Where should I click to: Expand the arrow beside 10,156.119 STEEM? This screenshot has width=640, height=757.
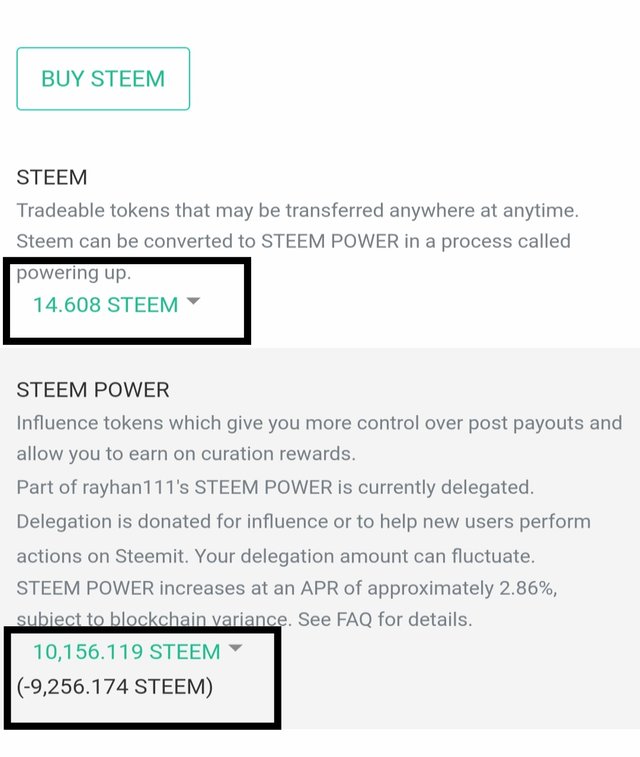click(235, 648)
